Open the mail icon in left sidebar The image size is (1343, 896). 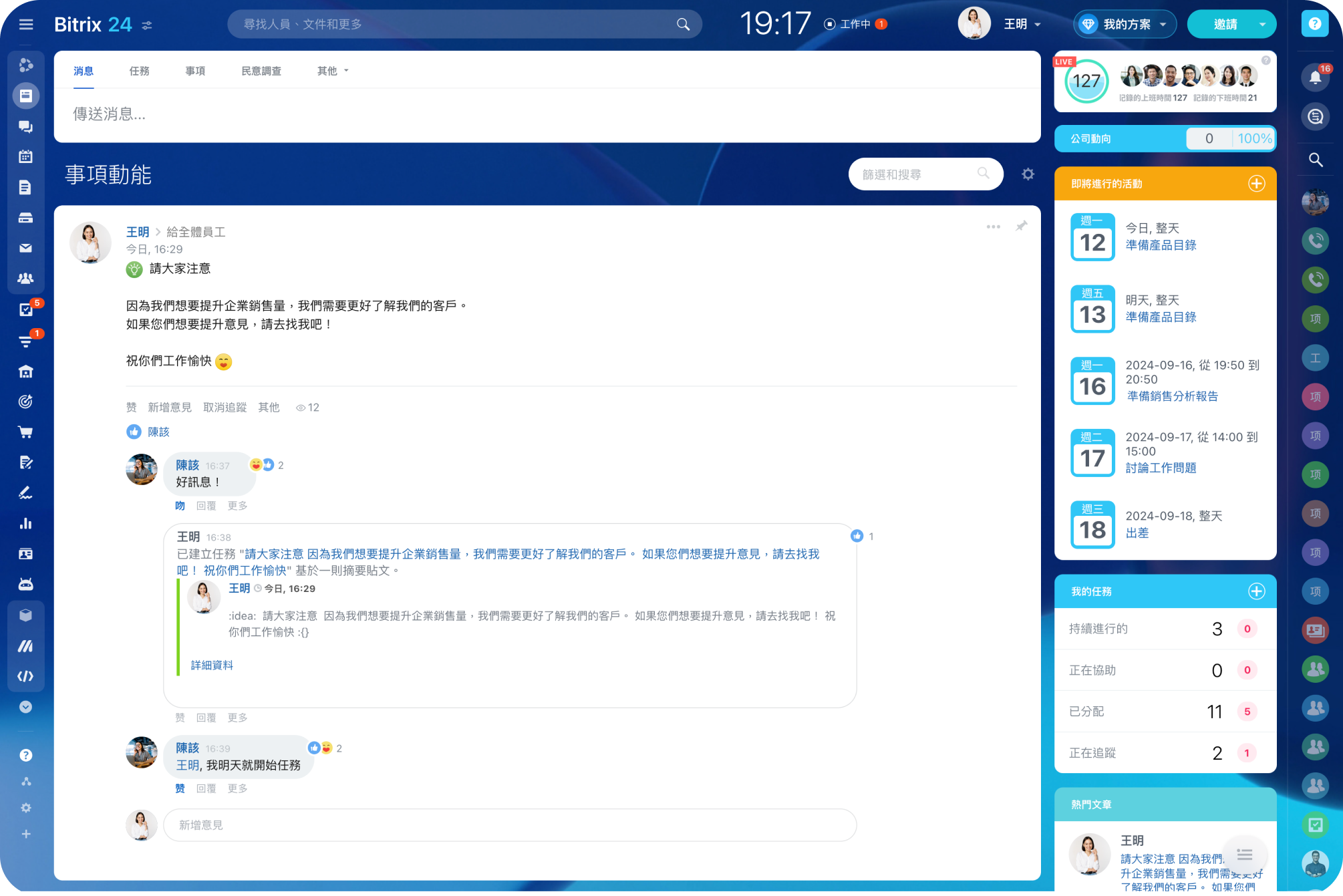pos(25,248)
